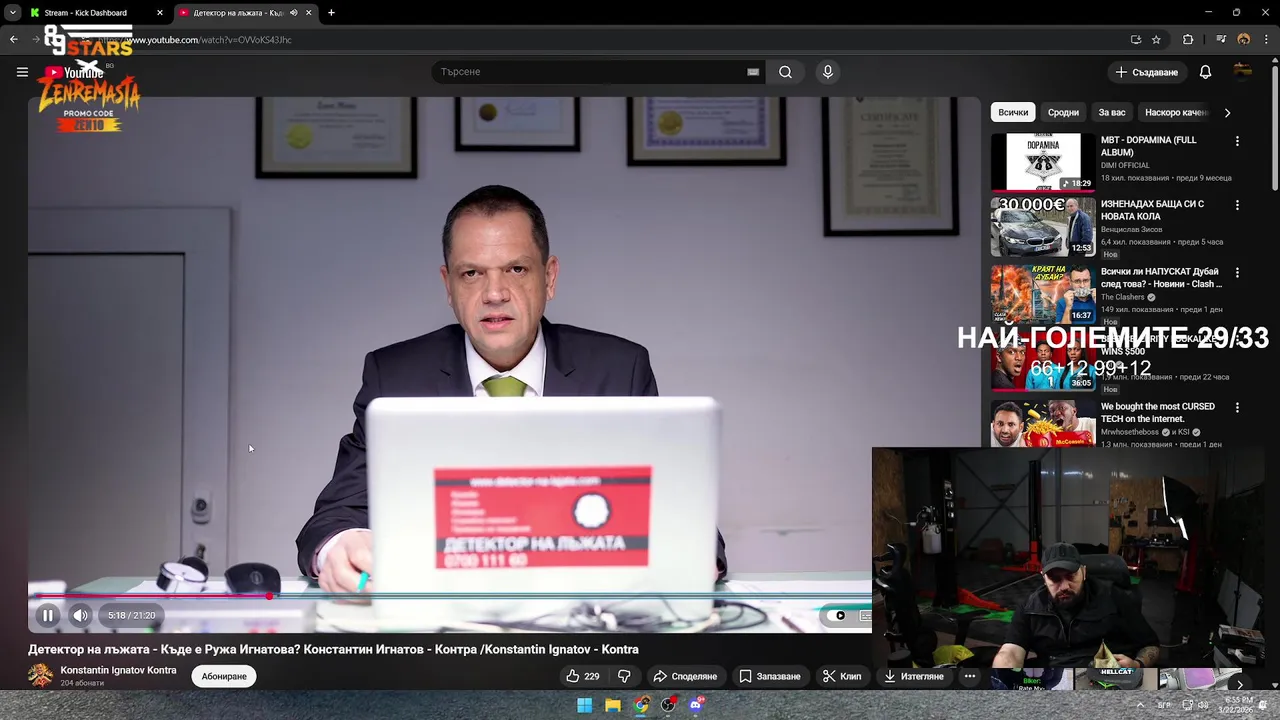Open the browser extensions puzzle icon
1280x720 pixels.
pyautogui.click(x=1188, y=40)
